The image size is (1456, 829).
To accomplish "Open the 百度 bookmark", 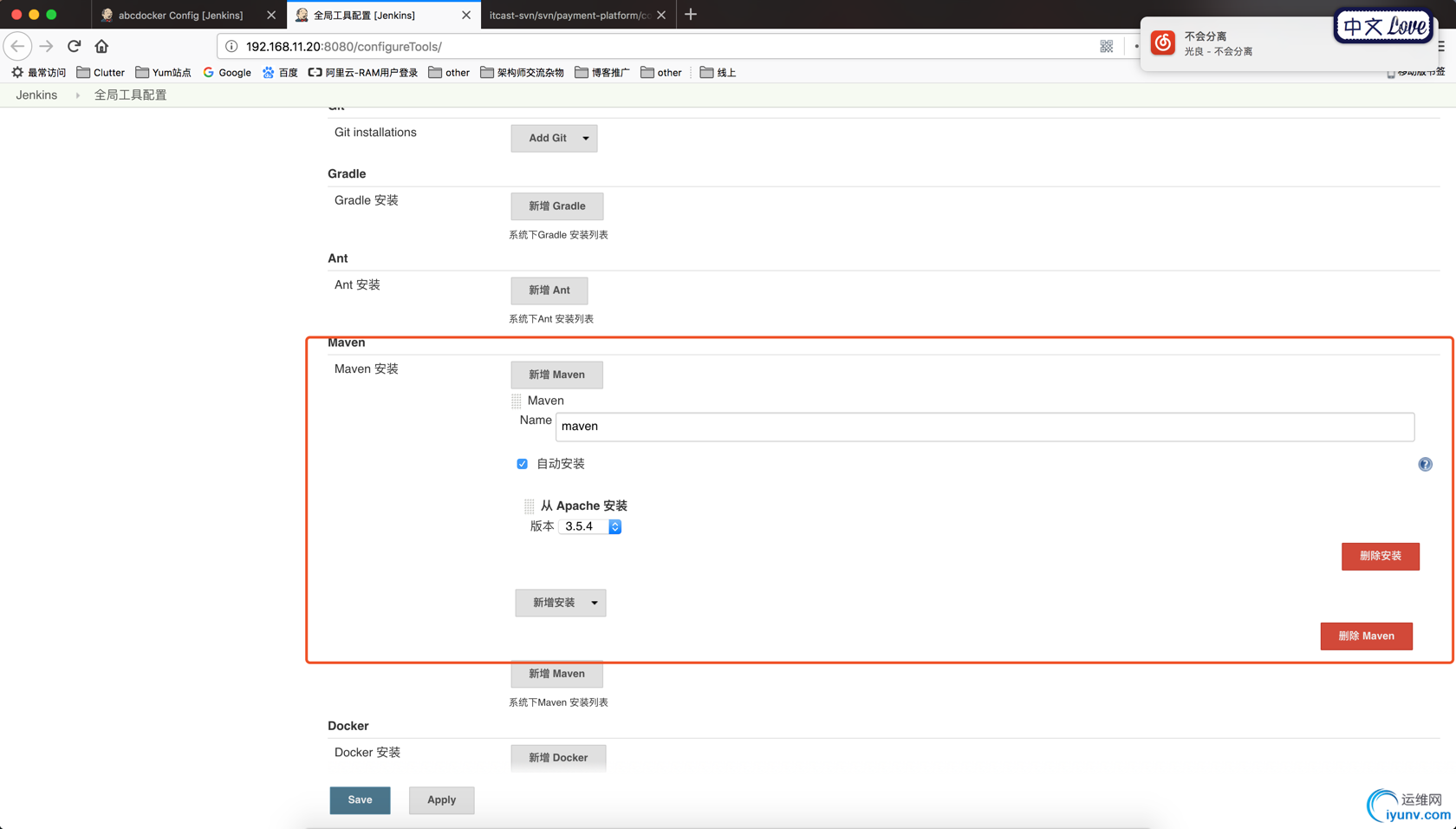I will pyautogui.click(x=280, y=73).
